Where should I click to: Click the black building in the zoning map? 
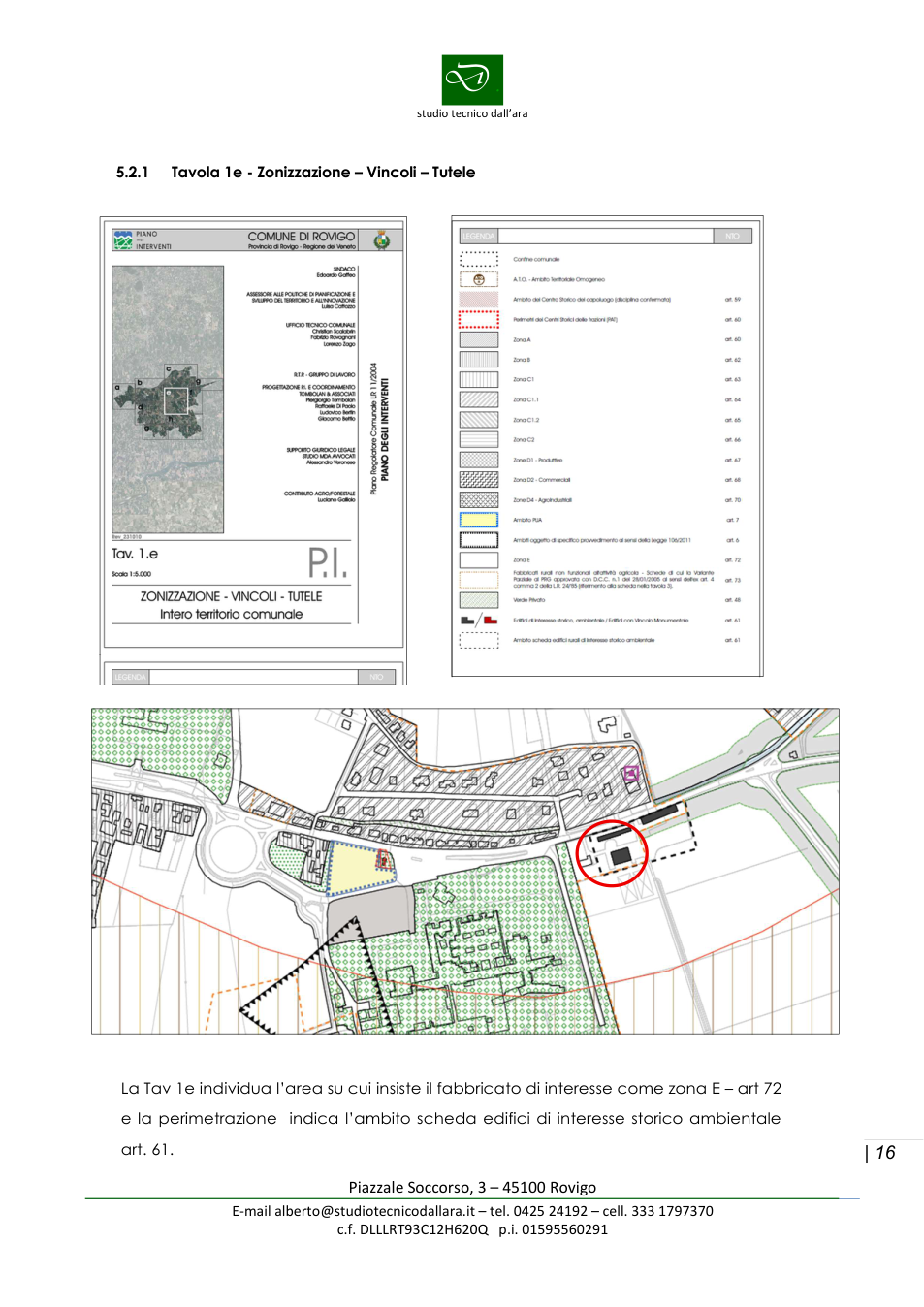click(621, 855)
